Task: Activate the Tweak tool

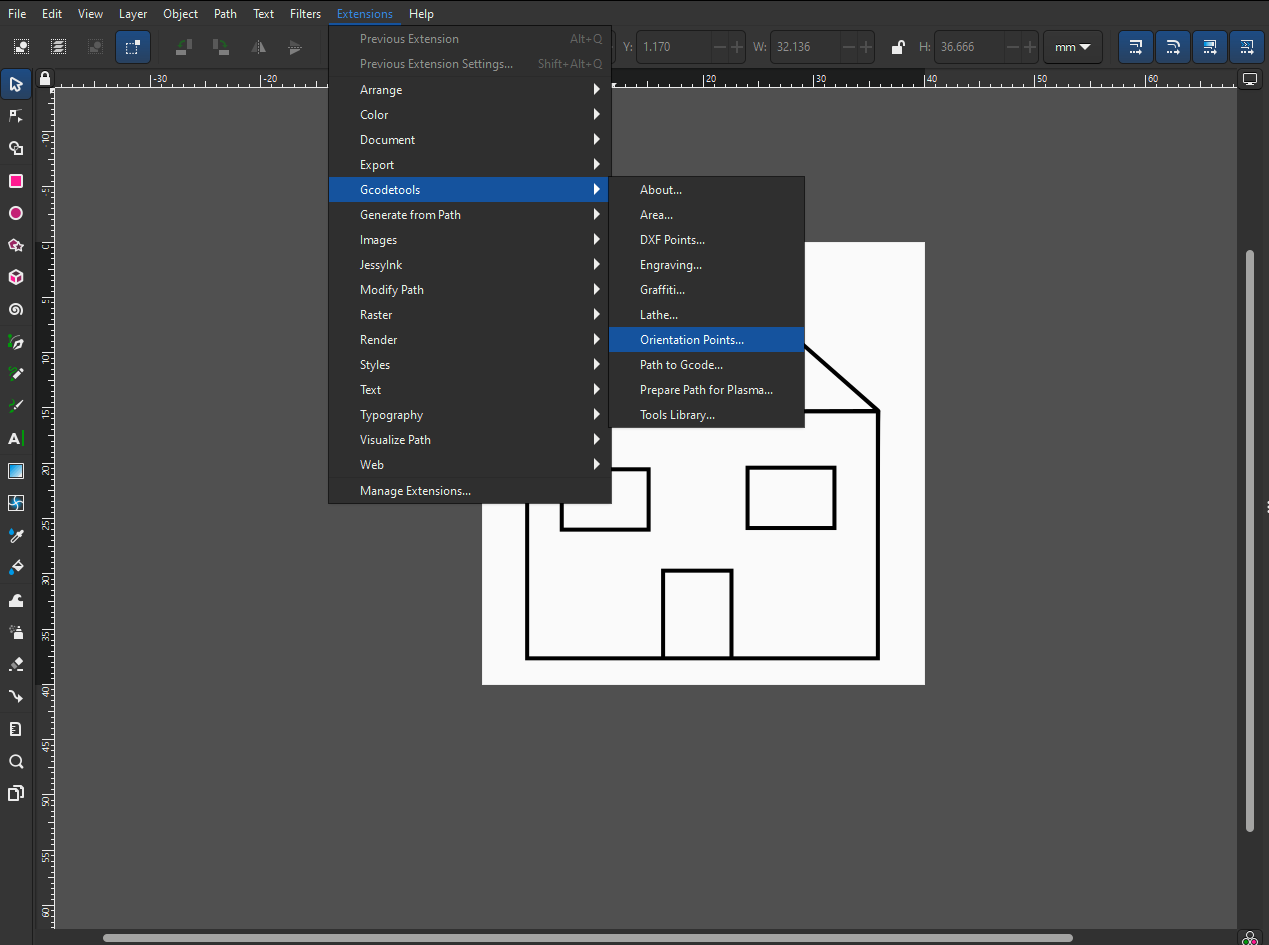Action: 16,600
